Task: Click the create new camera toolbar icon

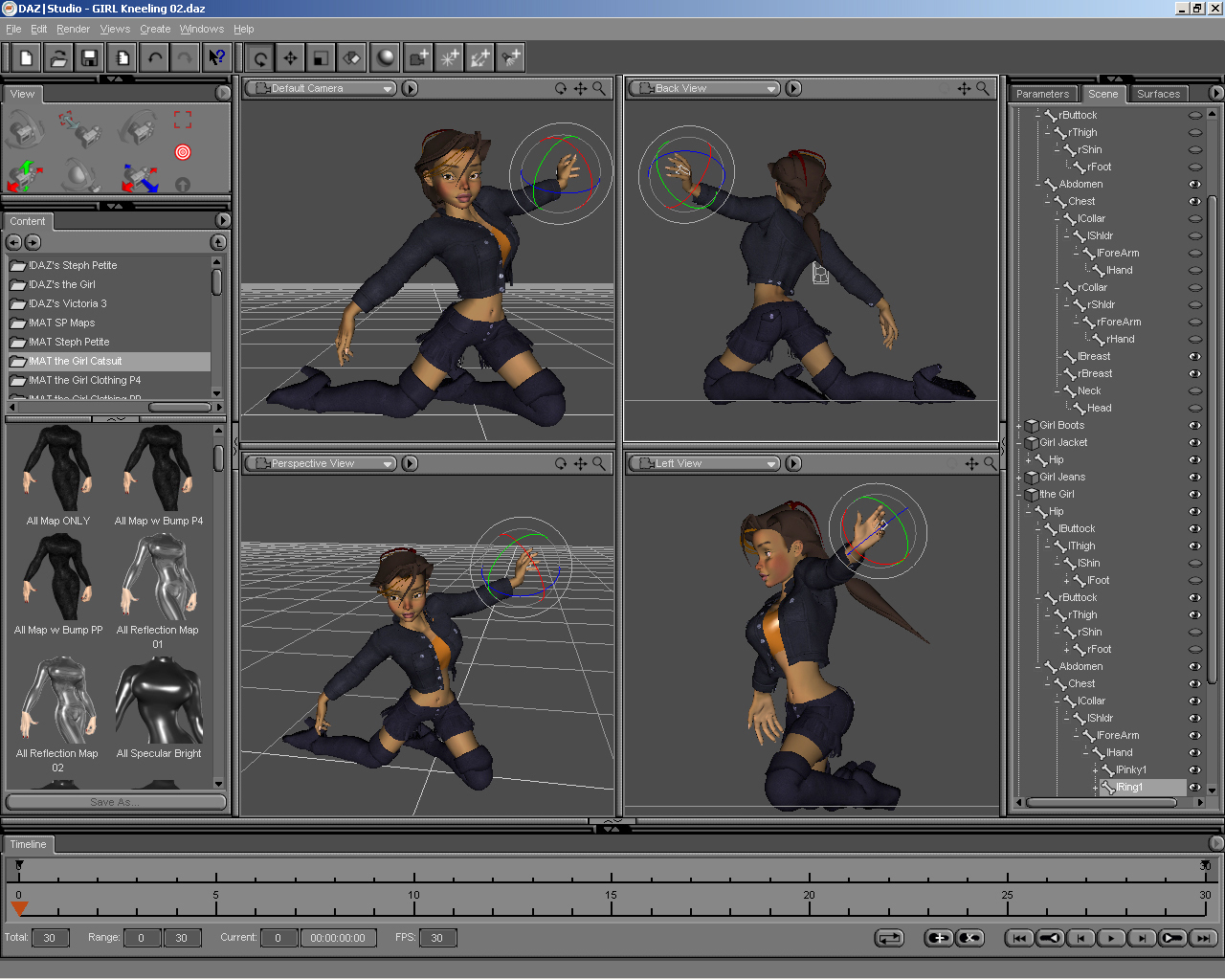Action: pyautogui.click(x=418, y=58)
